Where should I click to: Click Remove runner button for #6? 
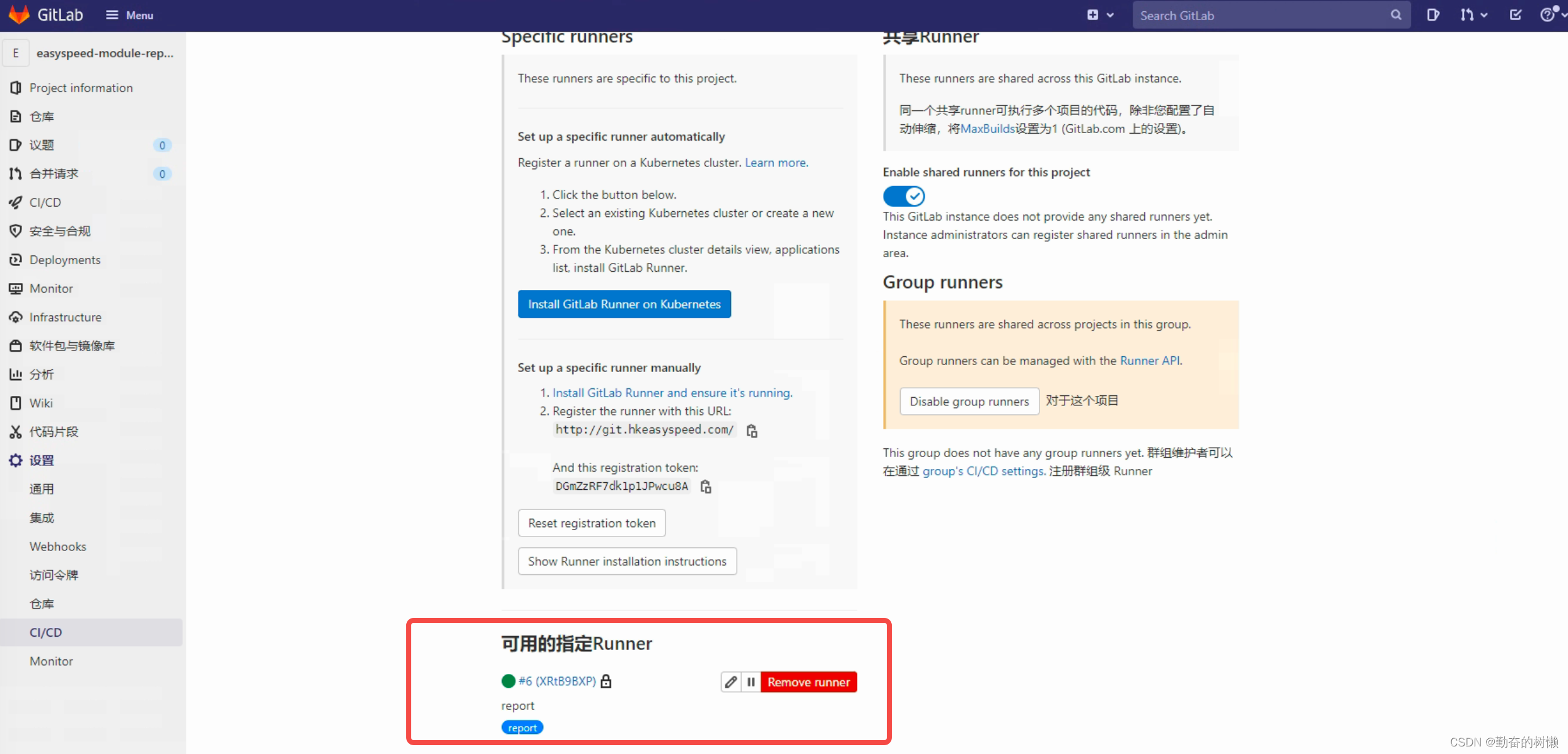point(808,681)
